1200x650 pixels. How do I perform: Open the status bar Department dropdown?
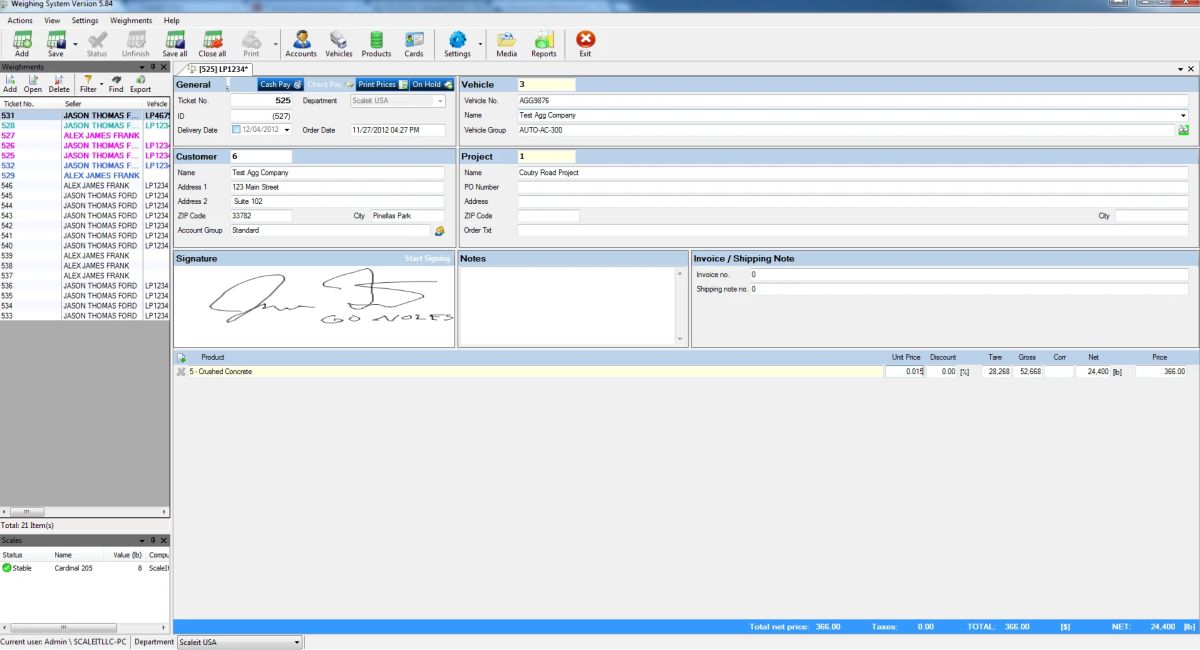pos(297,642)
